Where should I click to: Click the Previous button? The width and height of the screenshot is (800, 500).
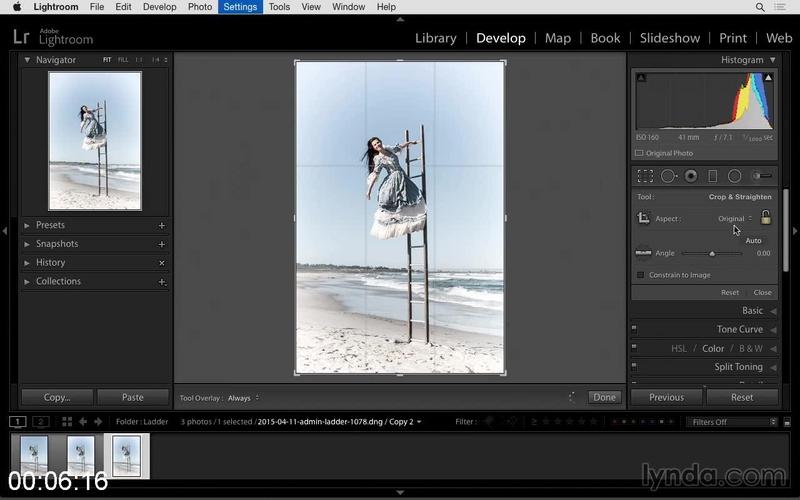tap(666, 397)
